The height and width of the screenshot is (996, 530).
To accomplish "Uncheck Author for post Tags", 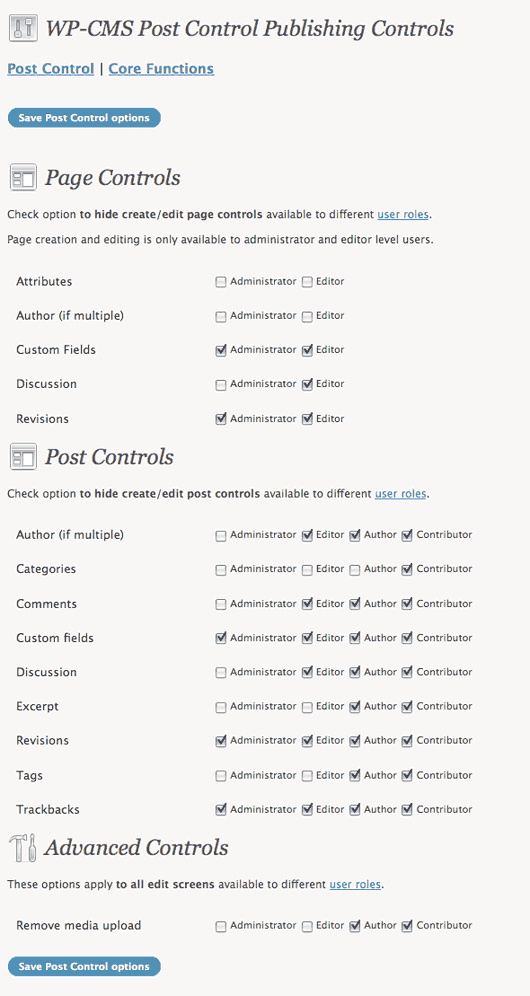I will coord(355,776).
